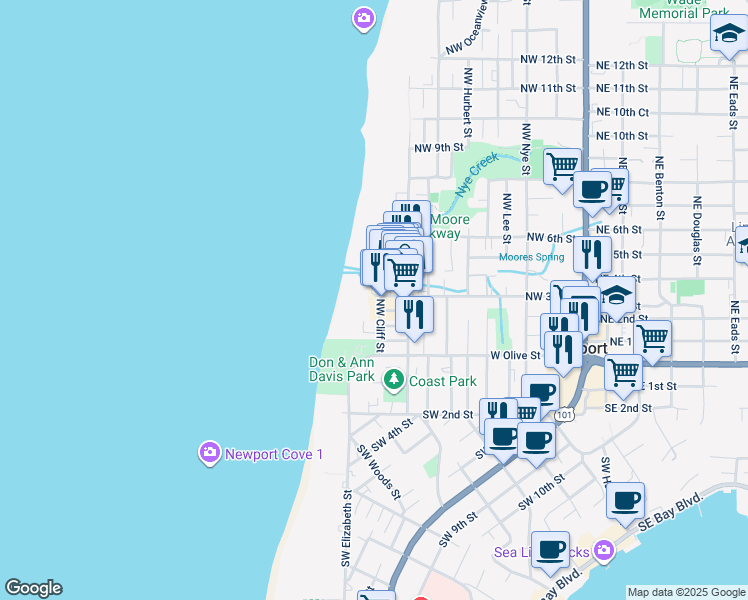Image resolution: width=748 pixels, height=600 pixels.
Task: Click the Nye Creek label
Action: pyautogui.click(x=476, y=174)
